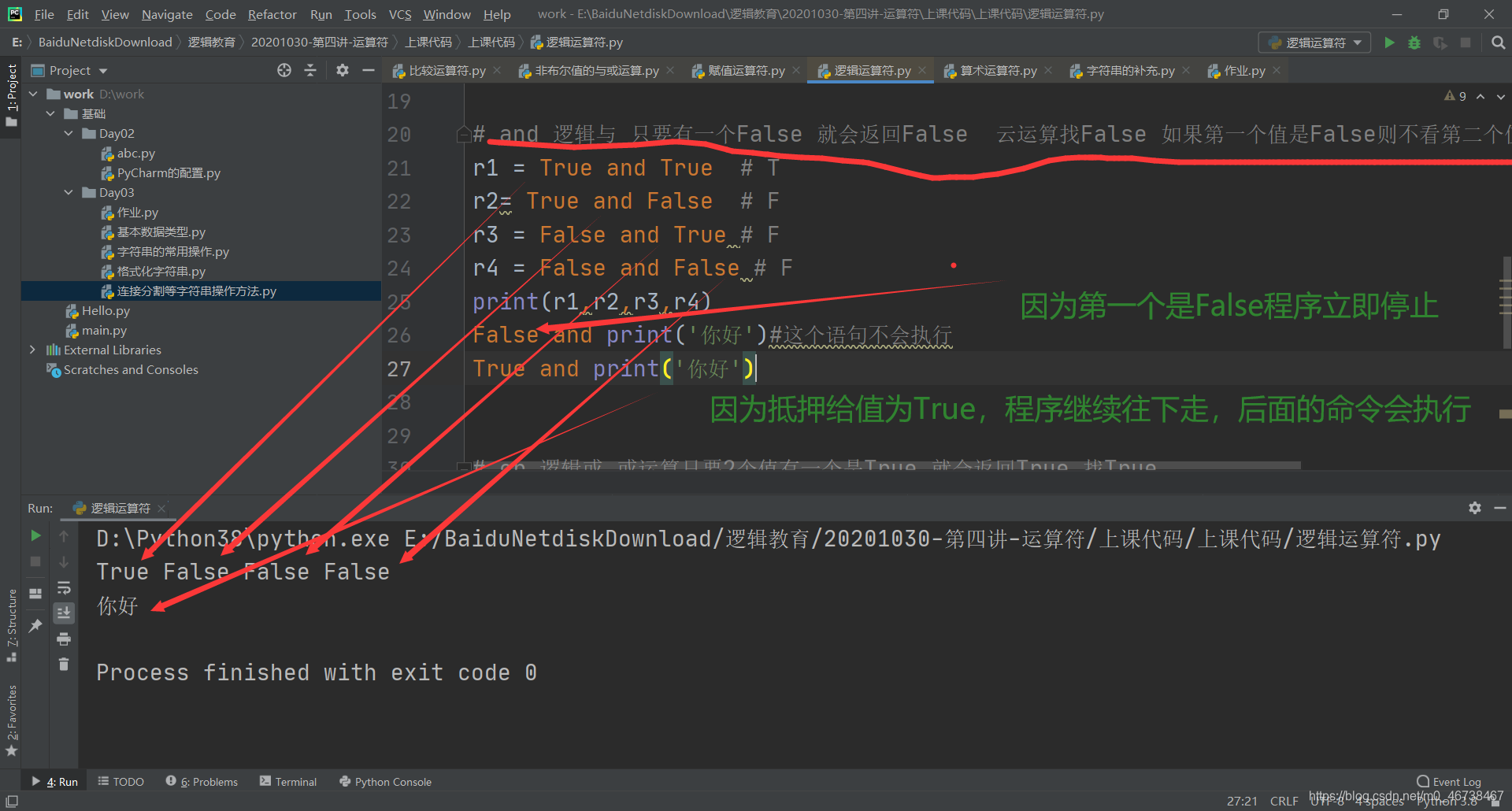Open the 1: Project side tool window
The width and height of the screenshot is (1512, 811).
11,94
